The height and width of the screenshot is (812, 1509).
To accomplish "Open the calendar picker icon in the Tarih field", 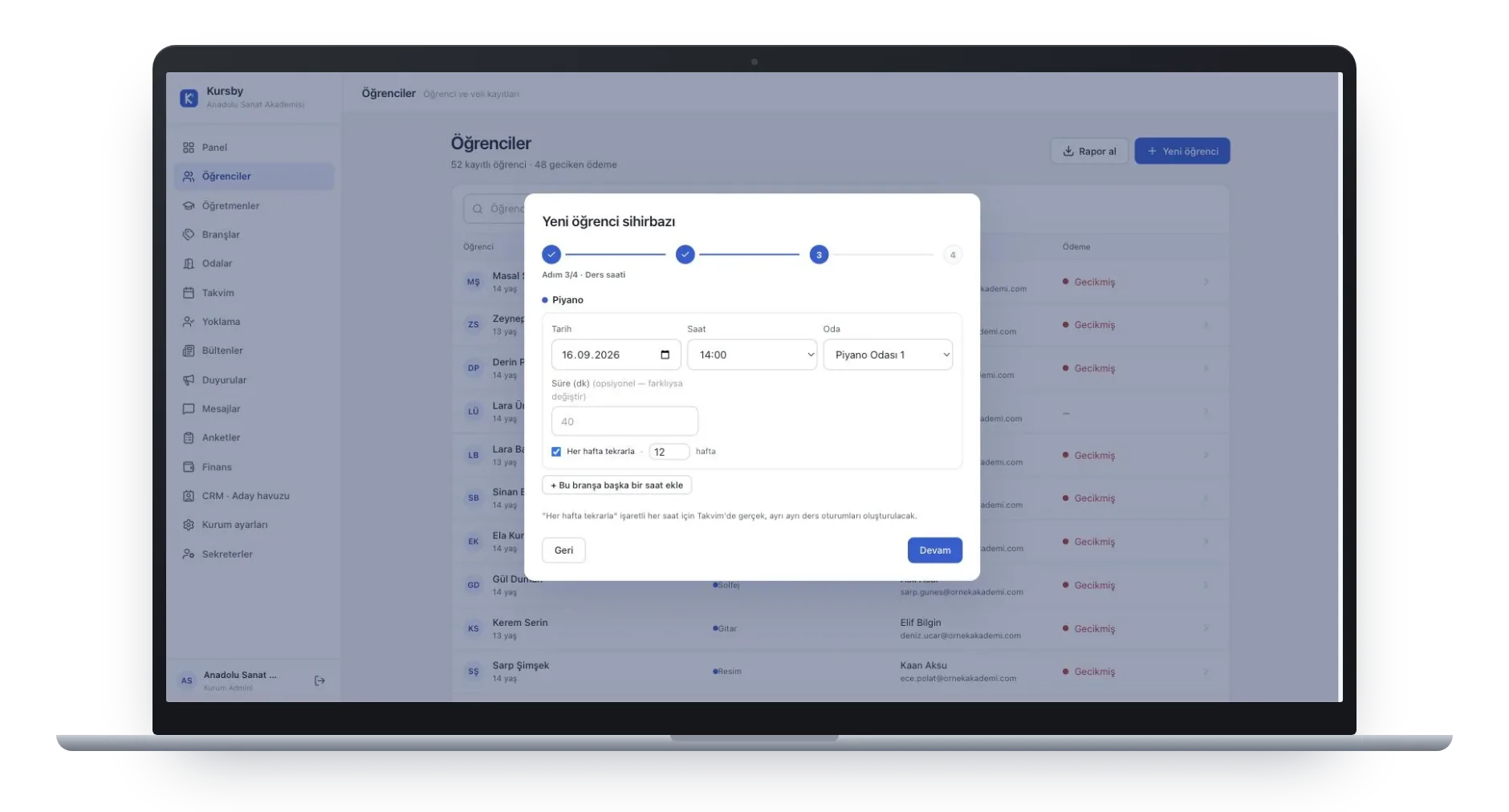I will (665, 355).
